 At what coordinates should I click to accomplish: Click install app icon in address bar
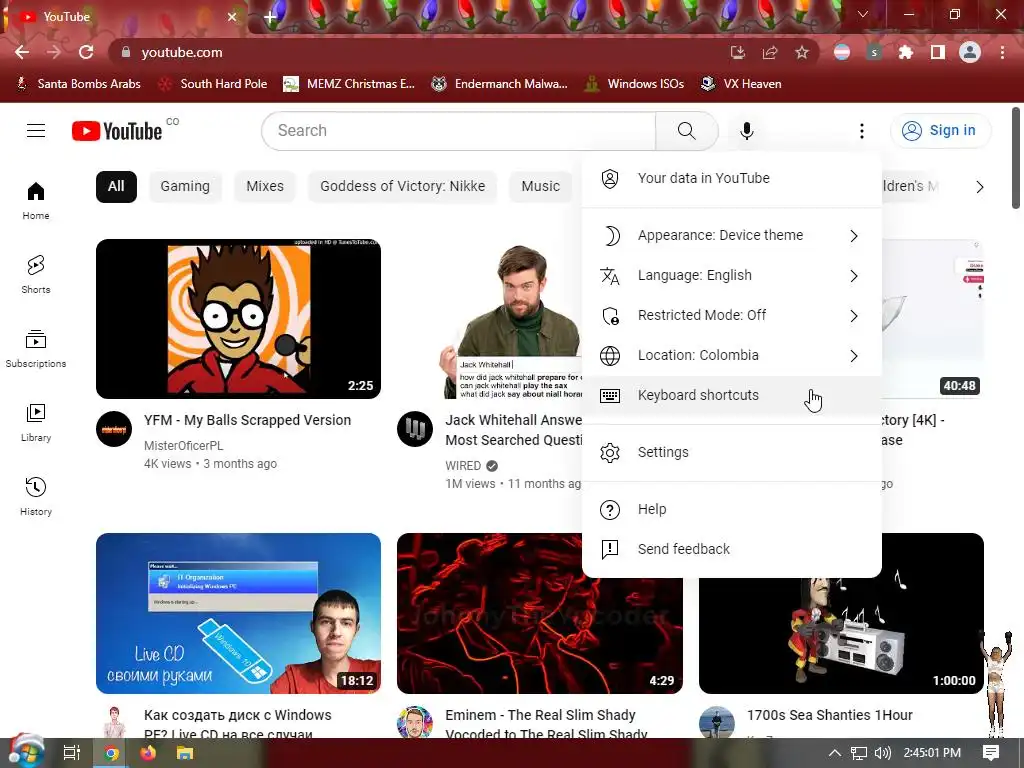pyautogui.click(x=738, y=52)
